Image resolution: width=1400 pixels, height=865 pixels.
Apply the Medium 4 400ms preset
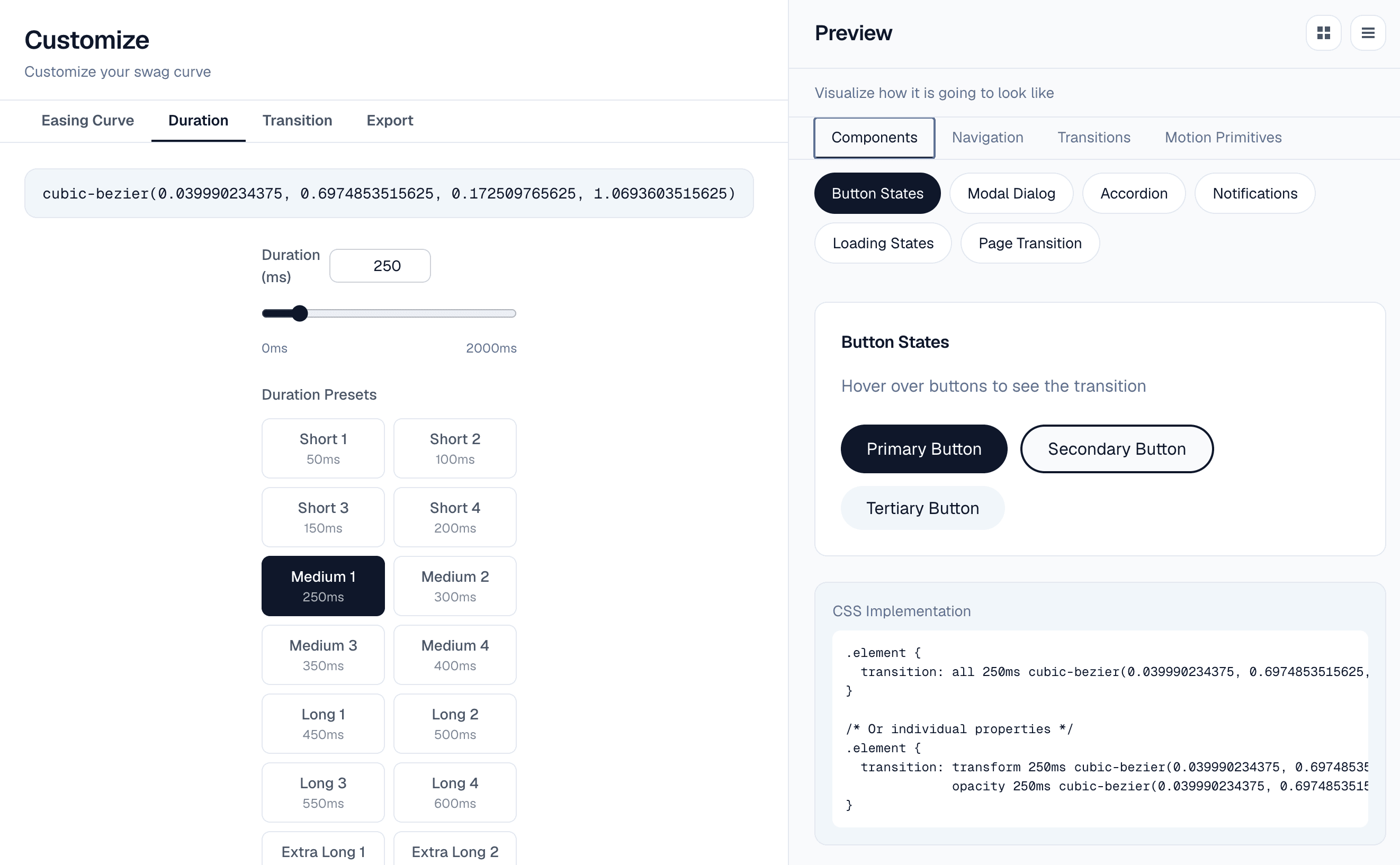455,655
